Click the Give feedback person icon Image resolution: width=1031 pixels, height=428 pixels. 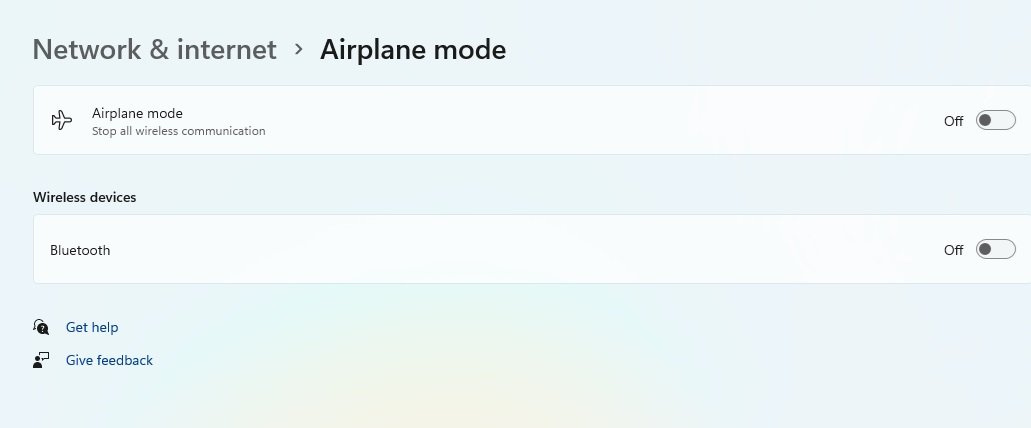pos(41,360)
